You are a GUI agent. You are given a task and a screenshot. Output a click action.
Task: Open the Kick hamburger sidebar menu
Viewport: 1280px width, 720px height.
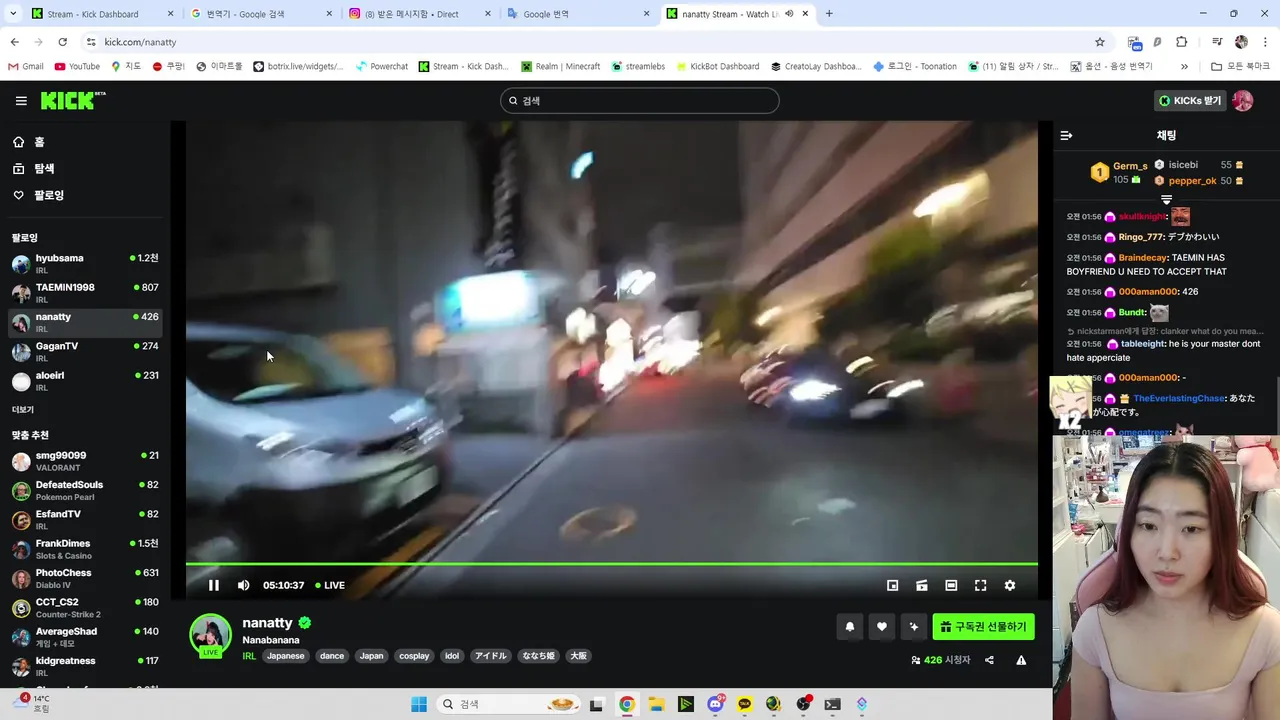point(21,101)
